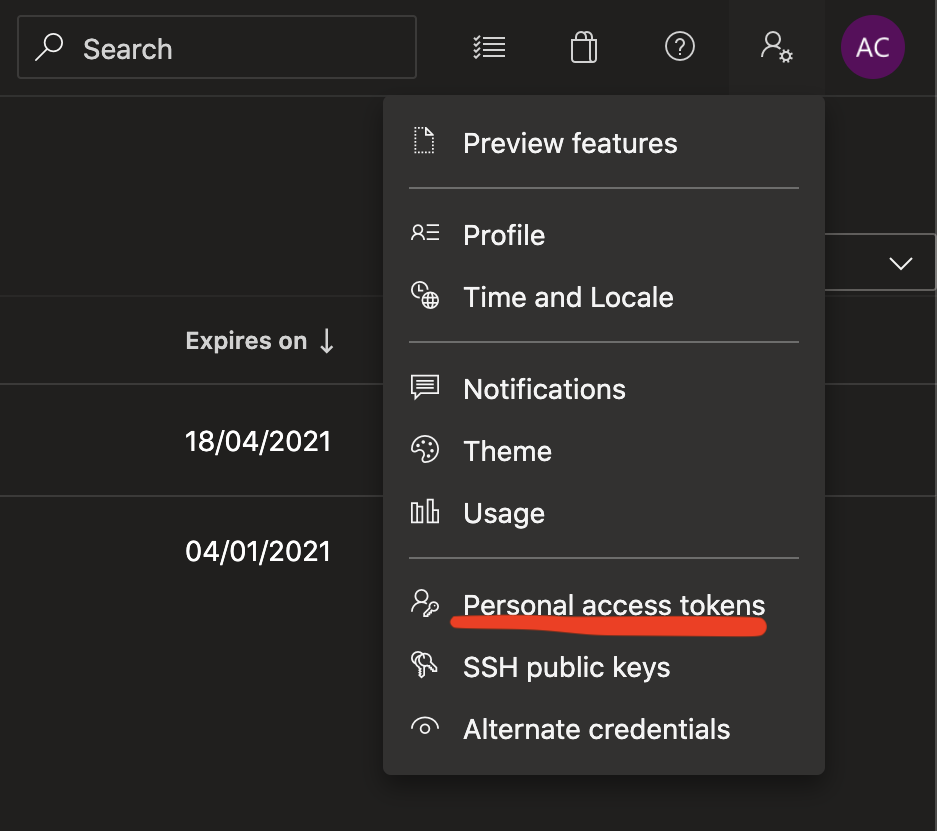
Task: Click the SSH public keys key icon
Action: pyautogui.click(x=424, y=664)
